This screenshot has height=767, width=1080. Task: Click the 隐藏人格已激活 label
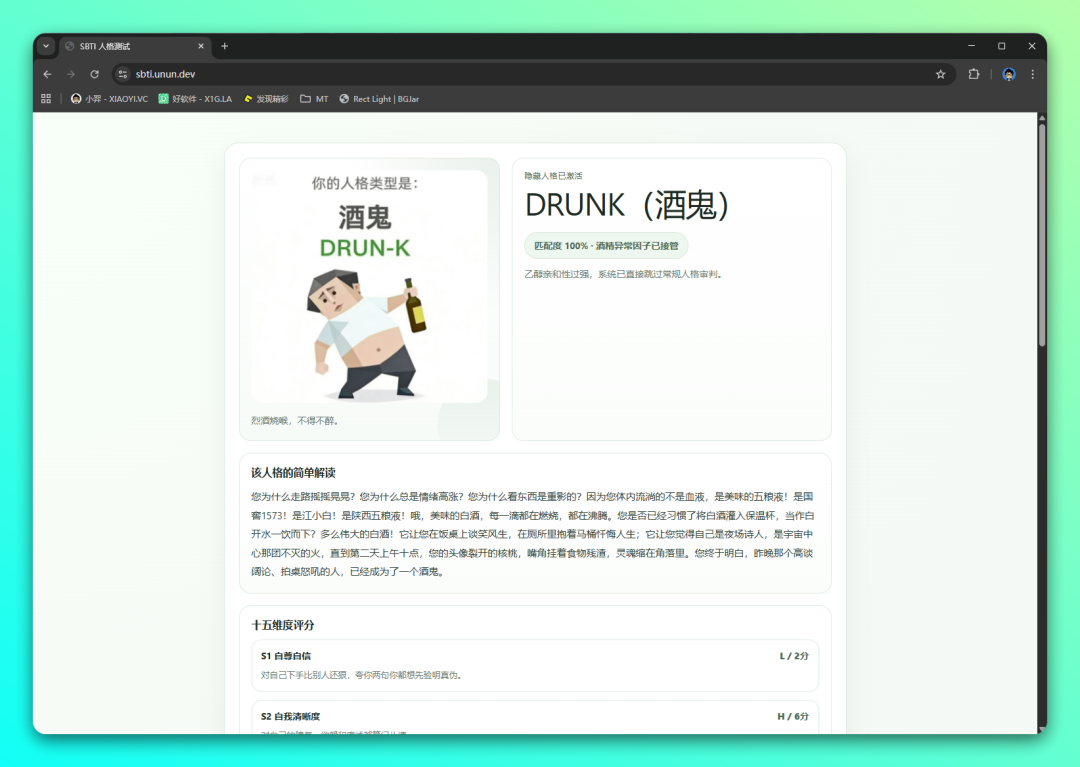click(553, 176)
